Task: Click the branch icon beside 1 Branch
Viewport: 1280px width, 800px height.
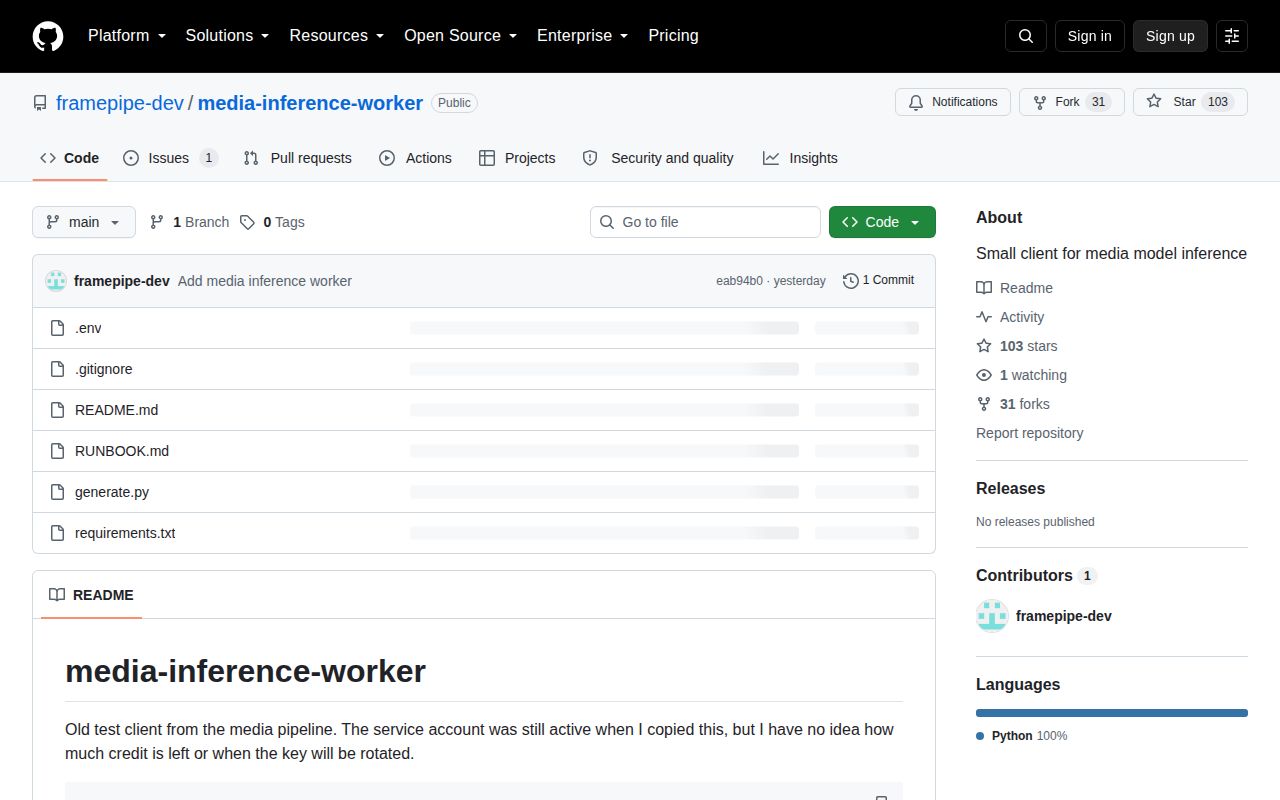Action: 157,222
